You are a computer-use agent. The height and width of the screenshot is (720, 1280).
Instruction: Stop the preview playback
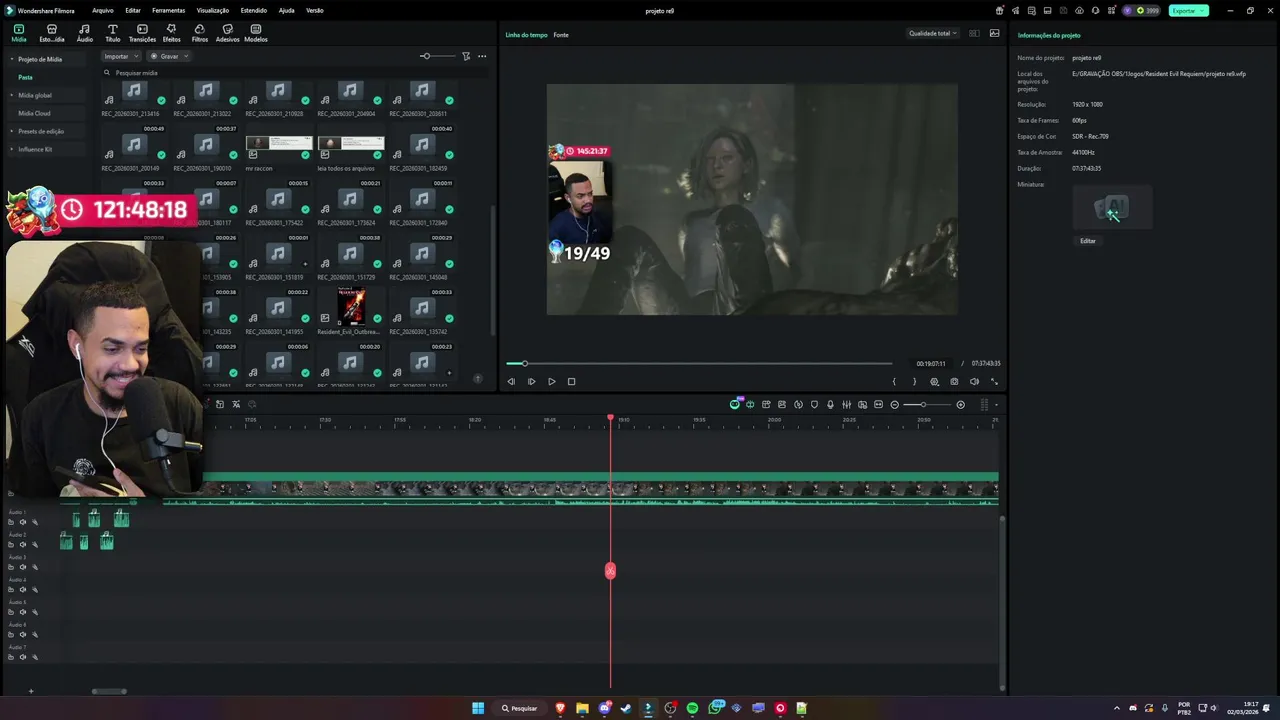coord(571,381)
